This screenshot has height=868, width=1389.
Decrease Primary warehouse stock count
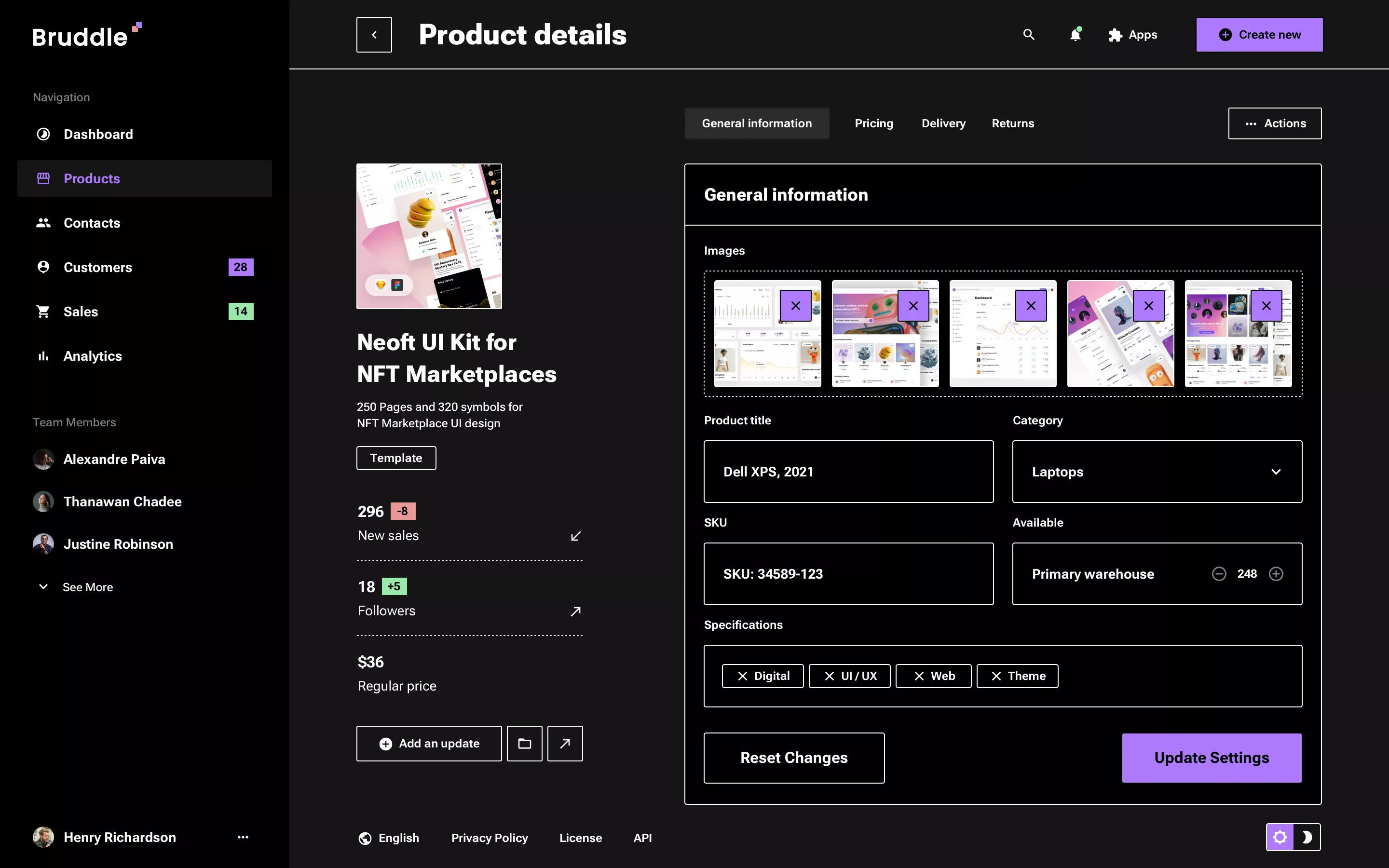(1219, 573)
